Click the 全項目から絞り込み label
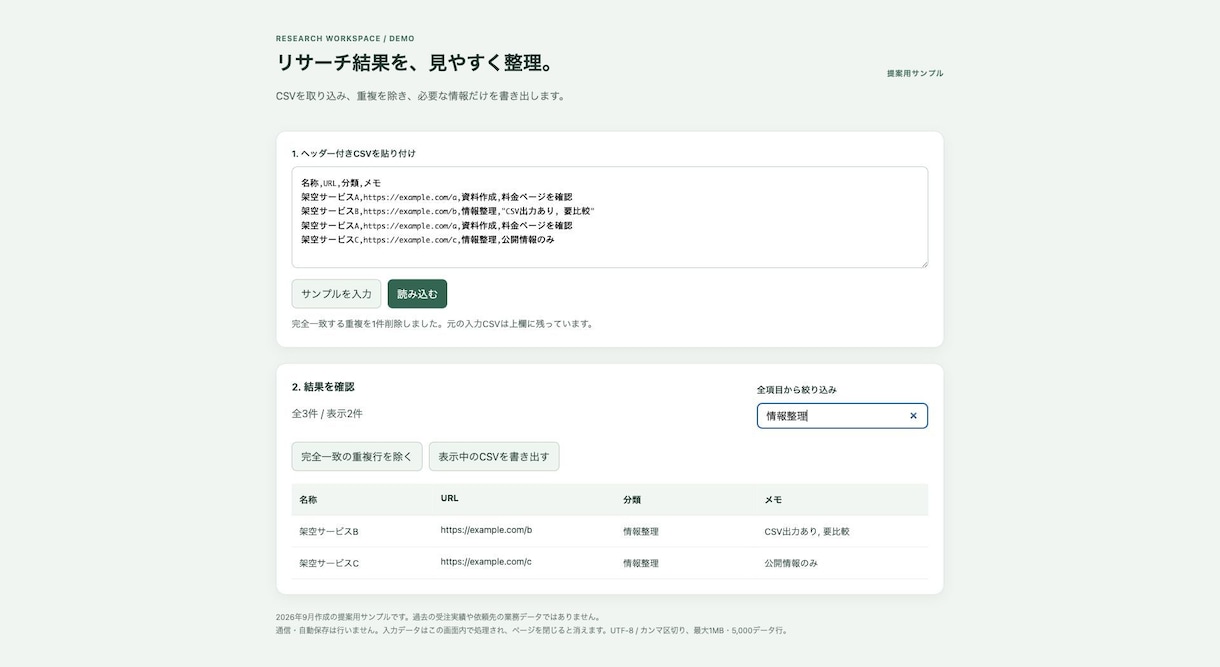This screenshot has width=1220, height=667. coord(797,389)
